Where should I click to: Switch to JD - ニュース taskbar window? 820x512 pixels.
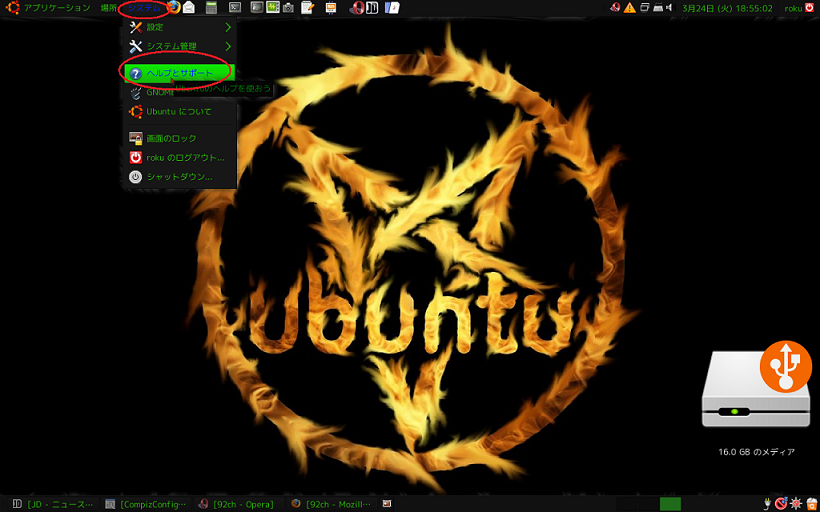(x=53, y=504)
